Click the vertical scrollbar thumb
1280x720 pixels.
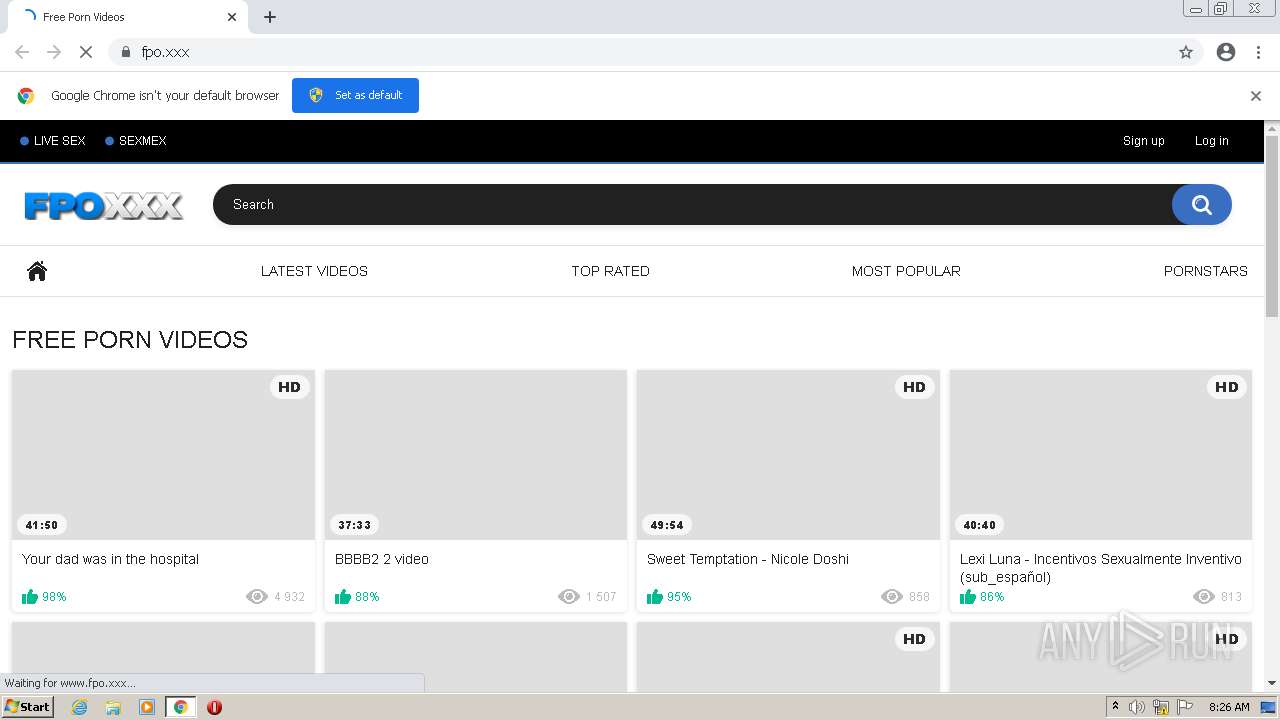tap(1272, 227)
